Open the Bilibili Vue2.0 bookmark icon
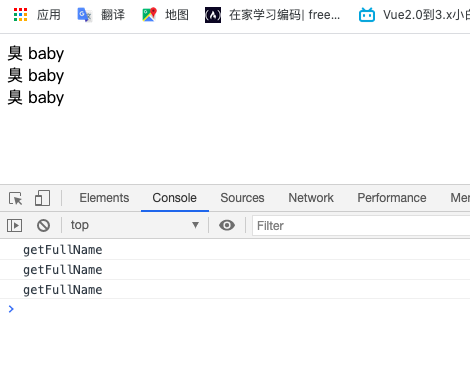Image resolution: width=470 pixels, height=384 pixels. tap(367, 15)
